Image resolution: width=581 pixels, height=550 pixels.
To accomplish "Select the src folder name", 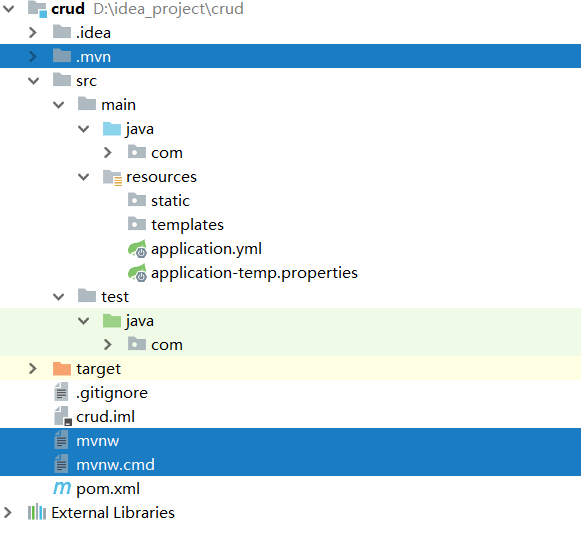I will (x=86, y=81).
